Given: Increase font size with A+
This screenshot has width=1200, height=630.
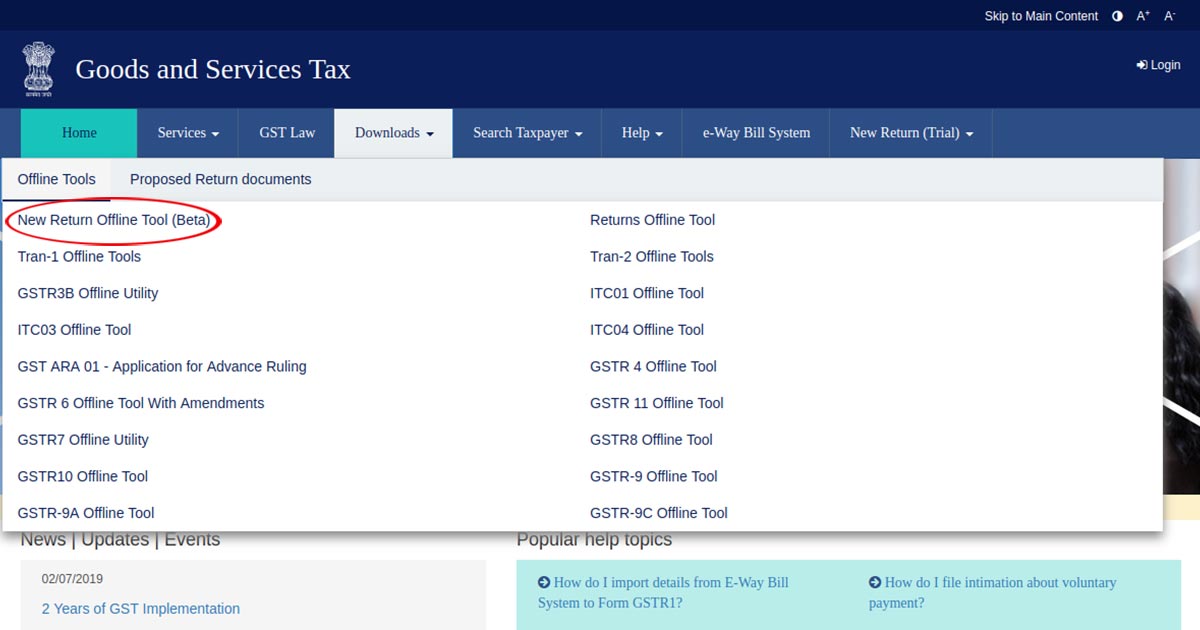Looking at the screenshot, I should (x=1143, y=16).
